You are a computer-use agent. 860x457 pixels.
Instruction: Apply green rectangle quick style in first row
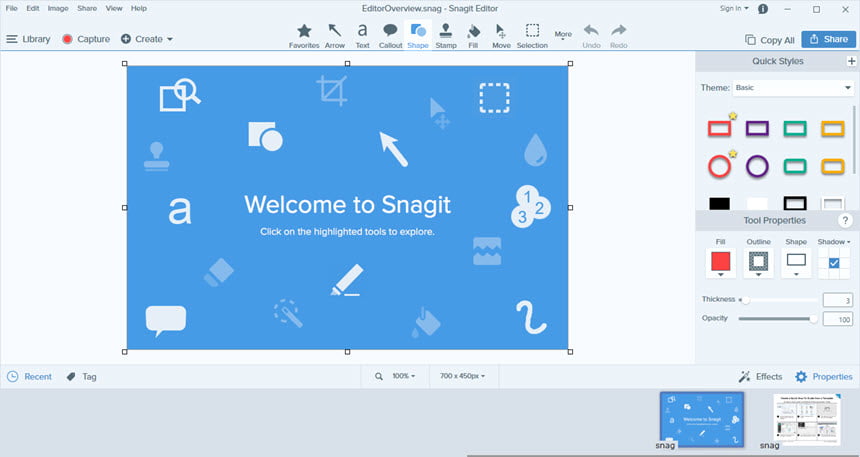tap(795, 128)
